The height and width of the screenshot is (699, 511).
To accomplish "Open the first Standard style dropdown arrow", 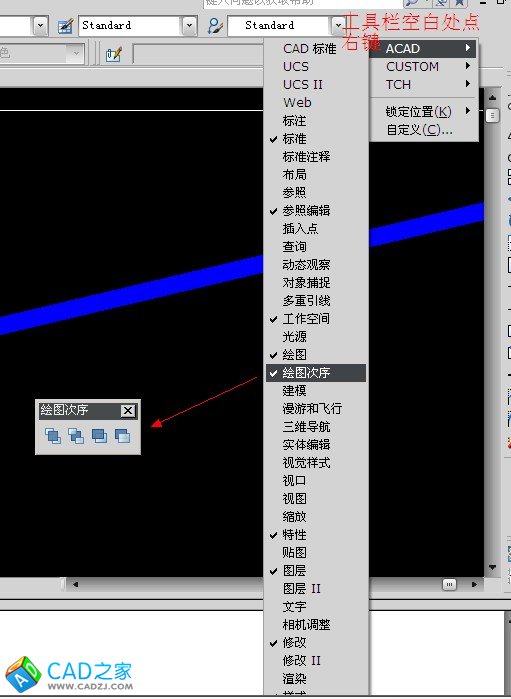I will coord(189,26).
